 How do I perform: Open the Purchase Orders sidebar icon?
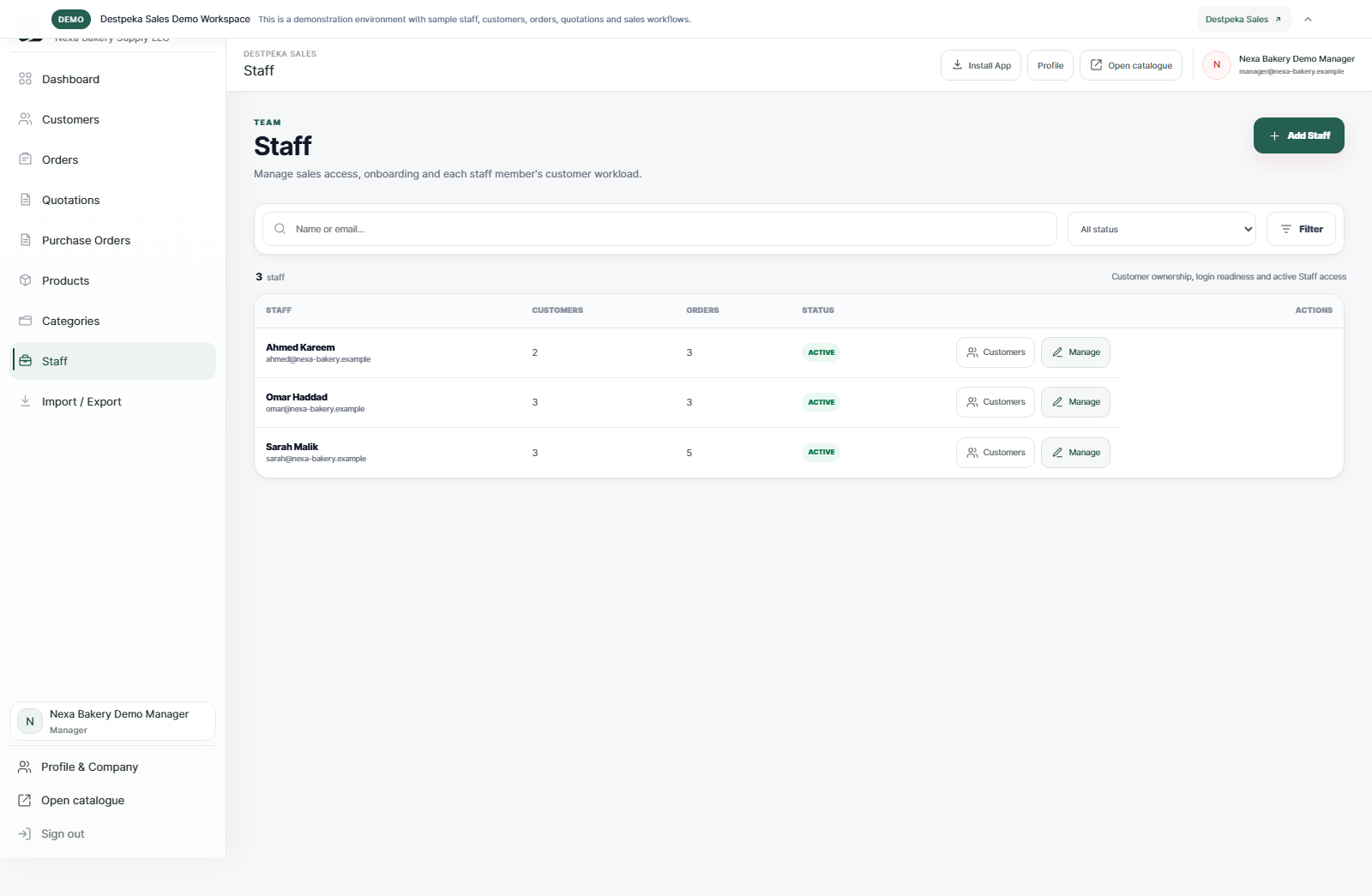pos(25,240)
